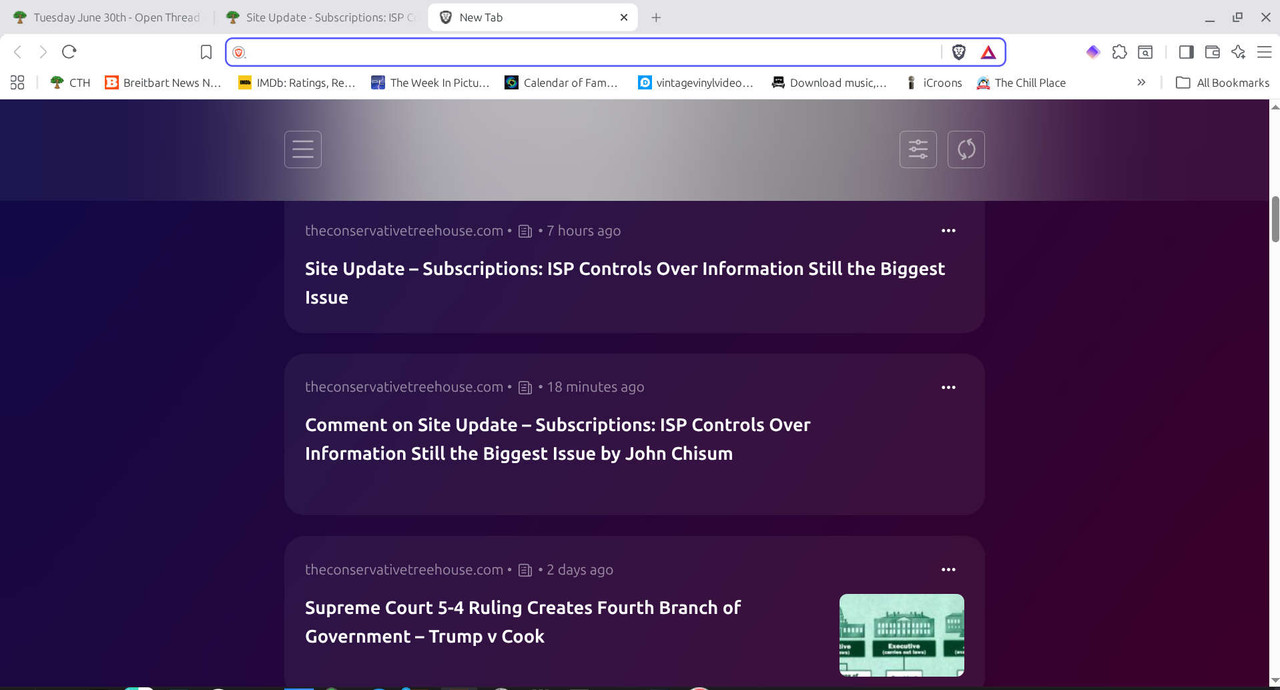Bookmark this tab with the bookmark icon
The image size is (1280, 690).
click(206, 52)
